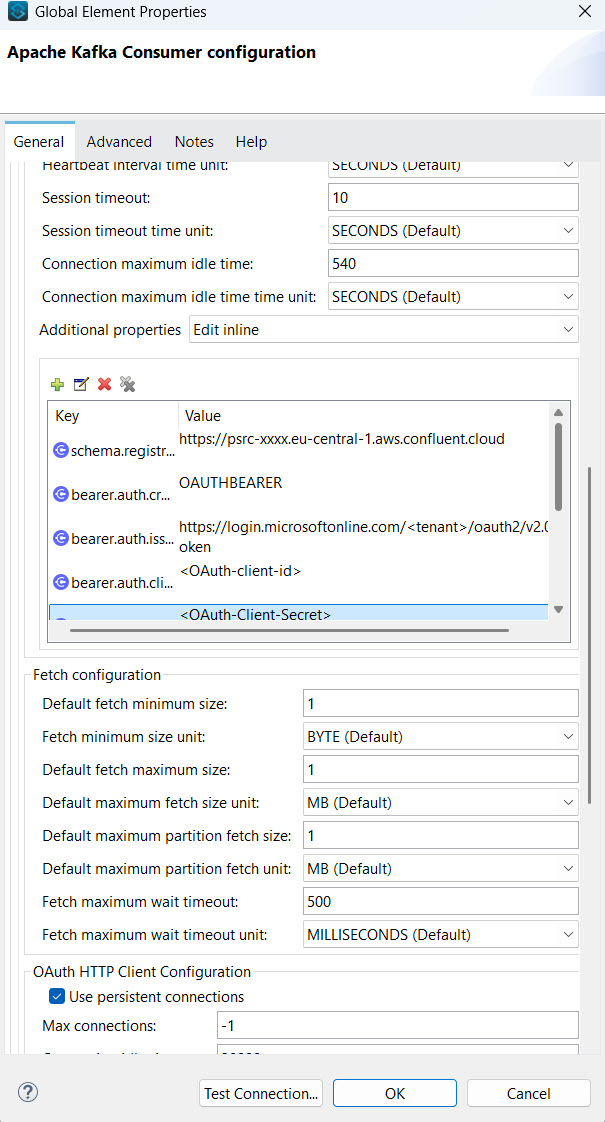This screenshot has width=605, height=1122.
Task: Click the bearer.auth.cli... key row icon
Action: click(x=61, y=582)
